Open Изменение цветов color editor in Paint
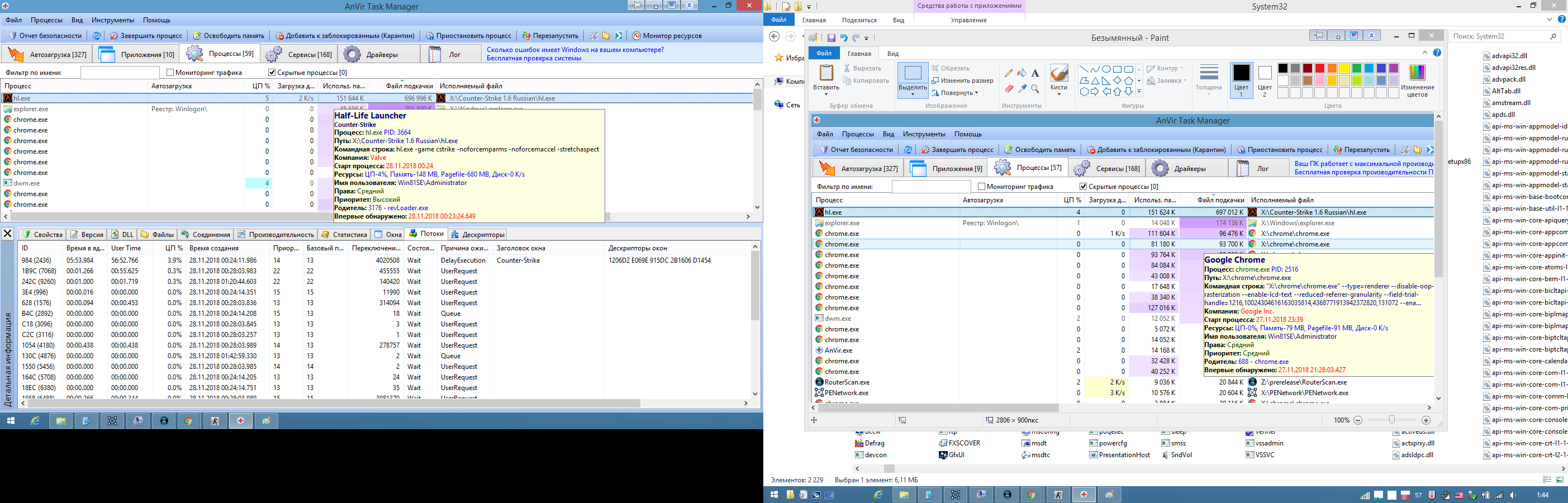This screenshot has height=503, width=1568. tap(1417, 80)
